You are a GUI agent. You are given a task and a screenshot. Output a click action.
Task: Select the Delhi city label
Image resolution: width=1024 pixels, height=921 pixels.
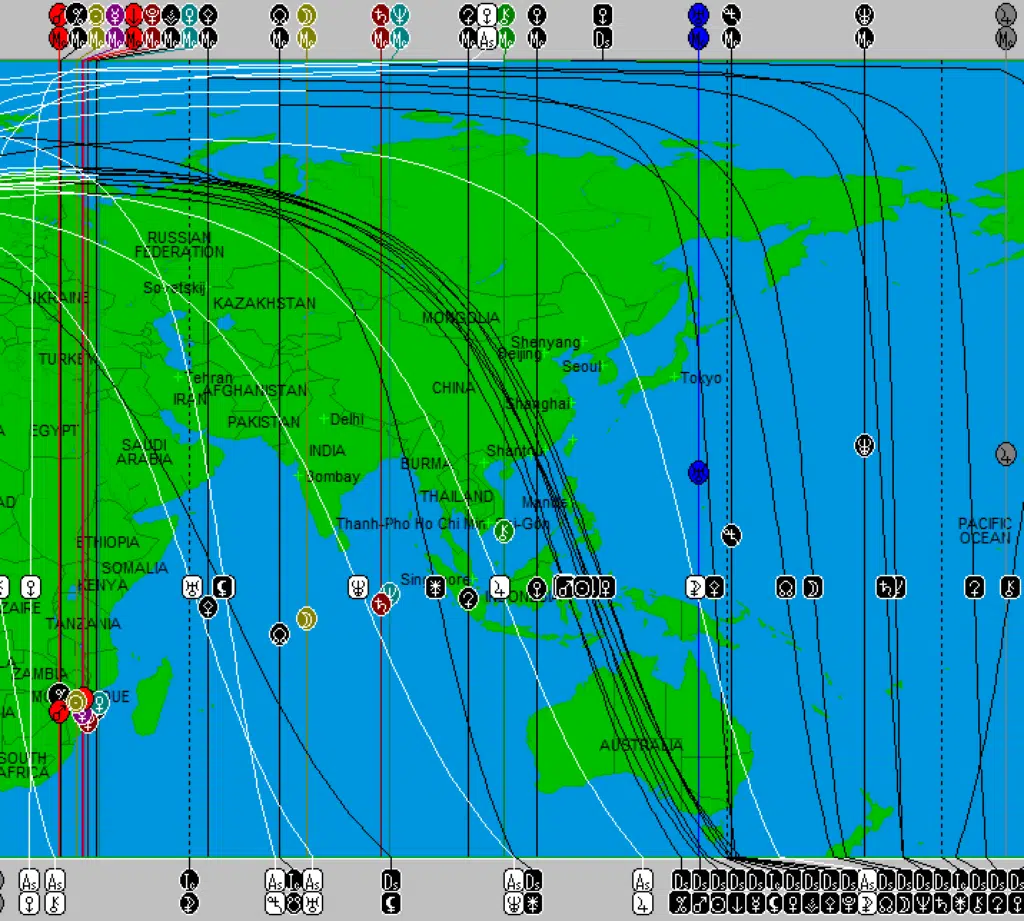click(346, 419)
